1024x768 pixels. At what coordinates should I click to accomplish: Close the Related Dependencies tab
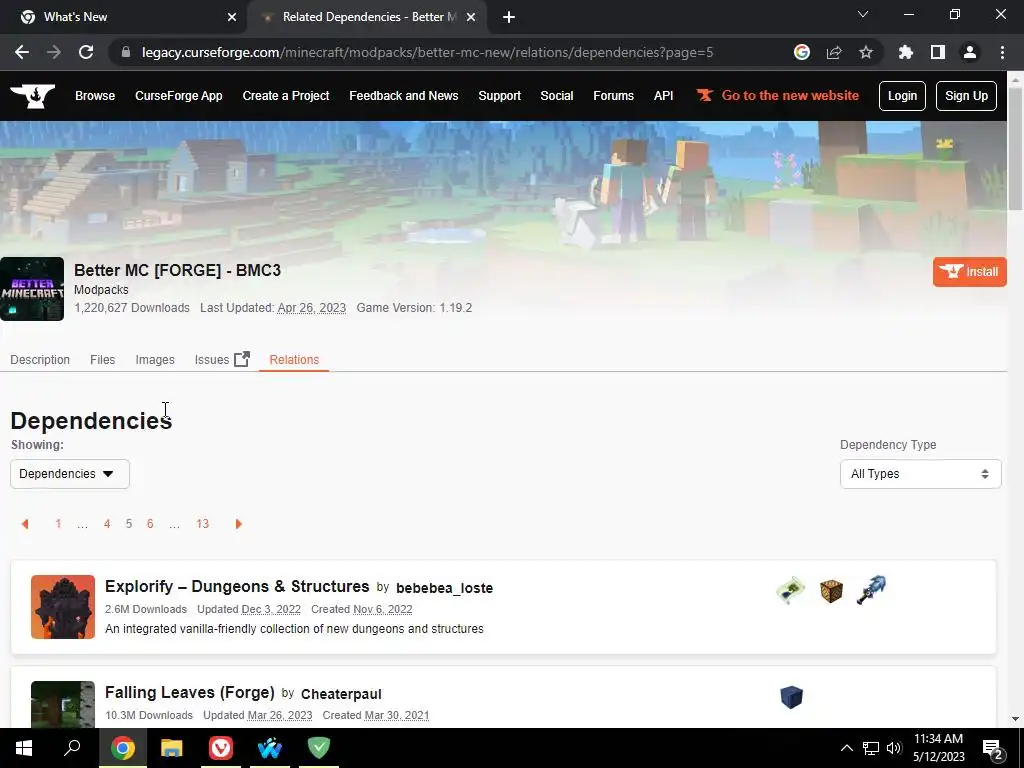[471, 17]
